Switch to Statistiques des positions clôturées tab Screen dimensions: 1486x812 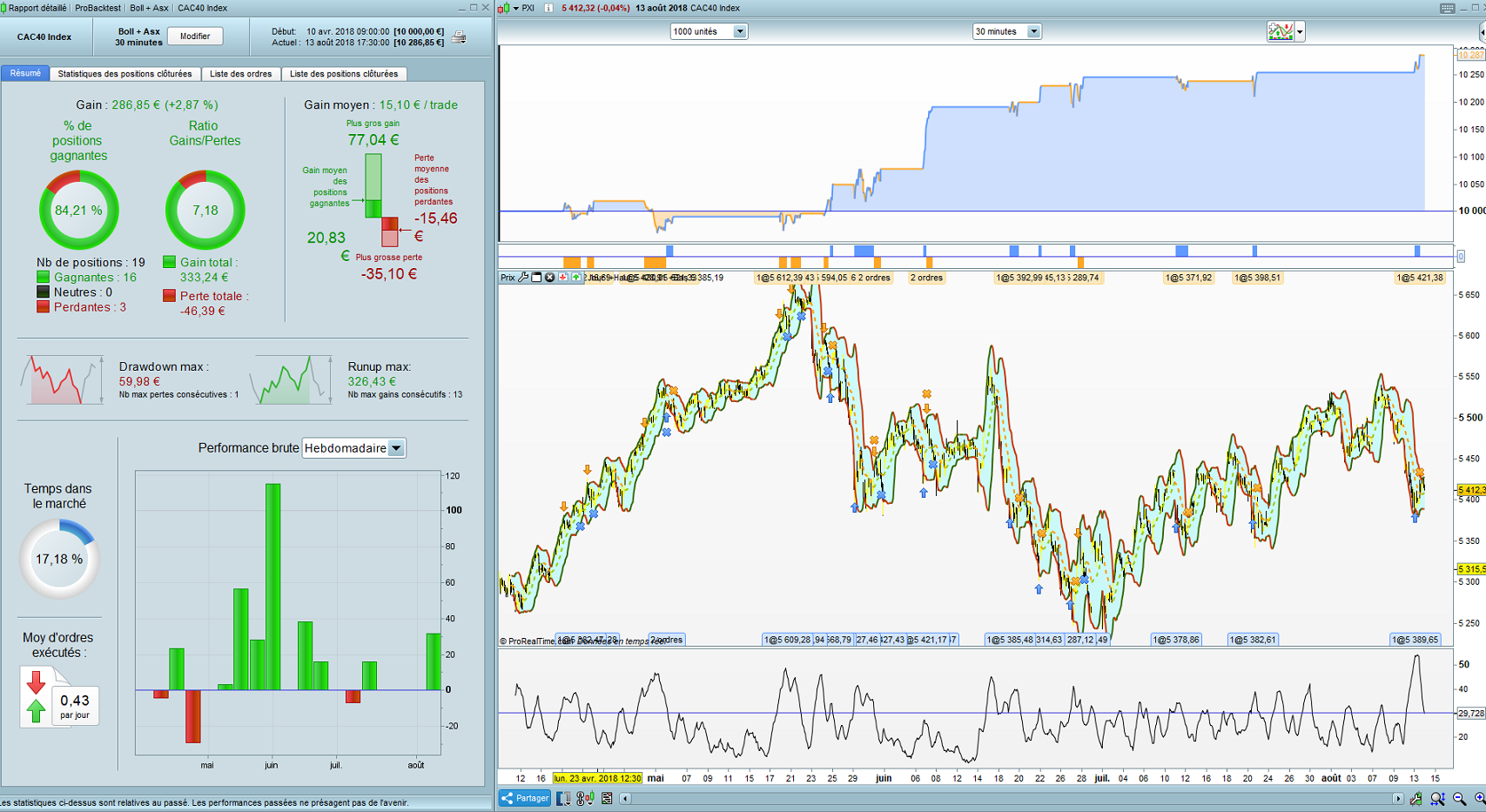[124, 74]
